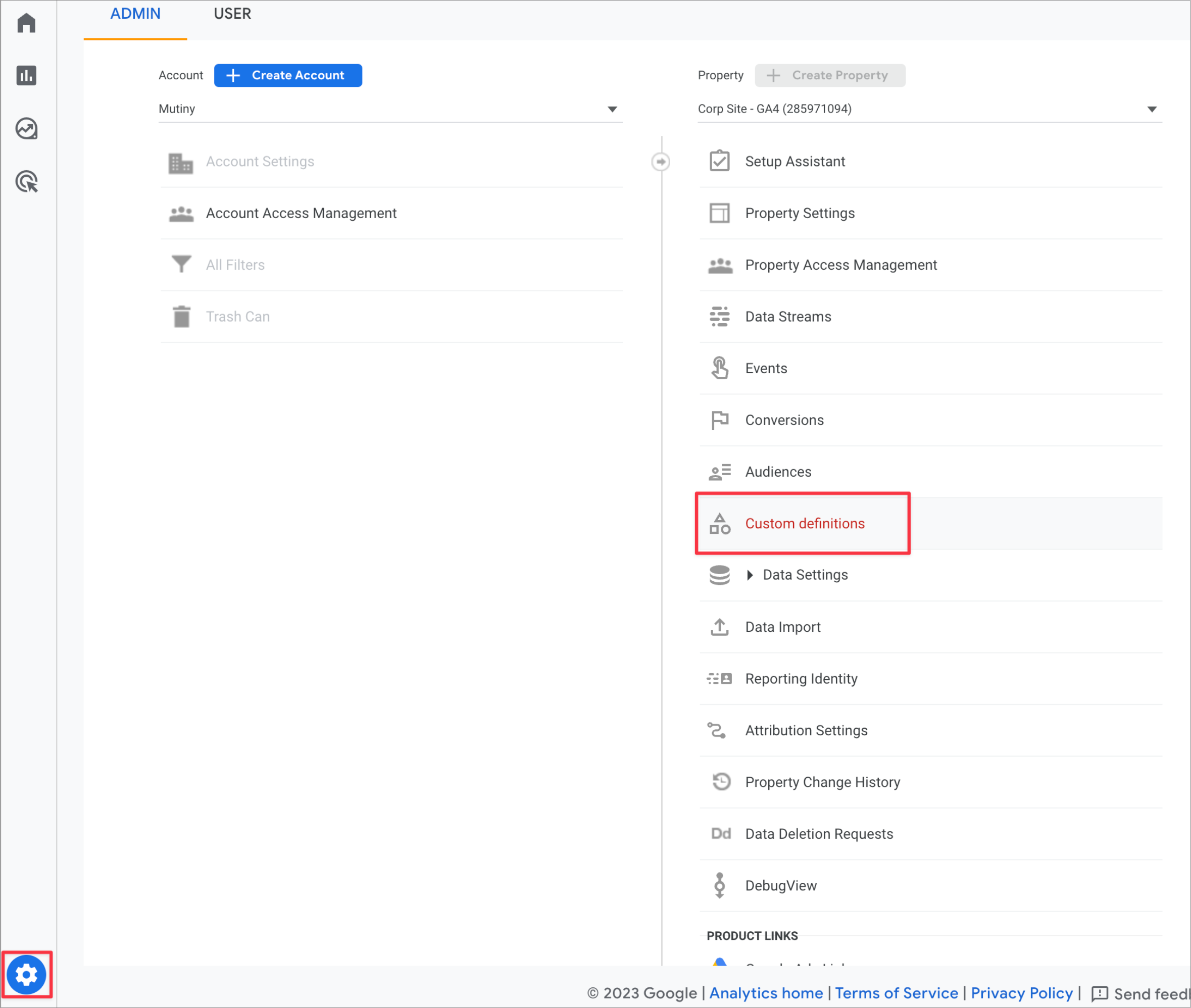Open the Terms of Service link

[896, 994]
